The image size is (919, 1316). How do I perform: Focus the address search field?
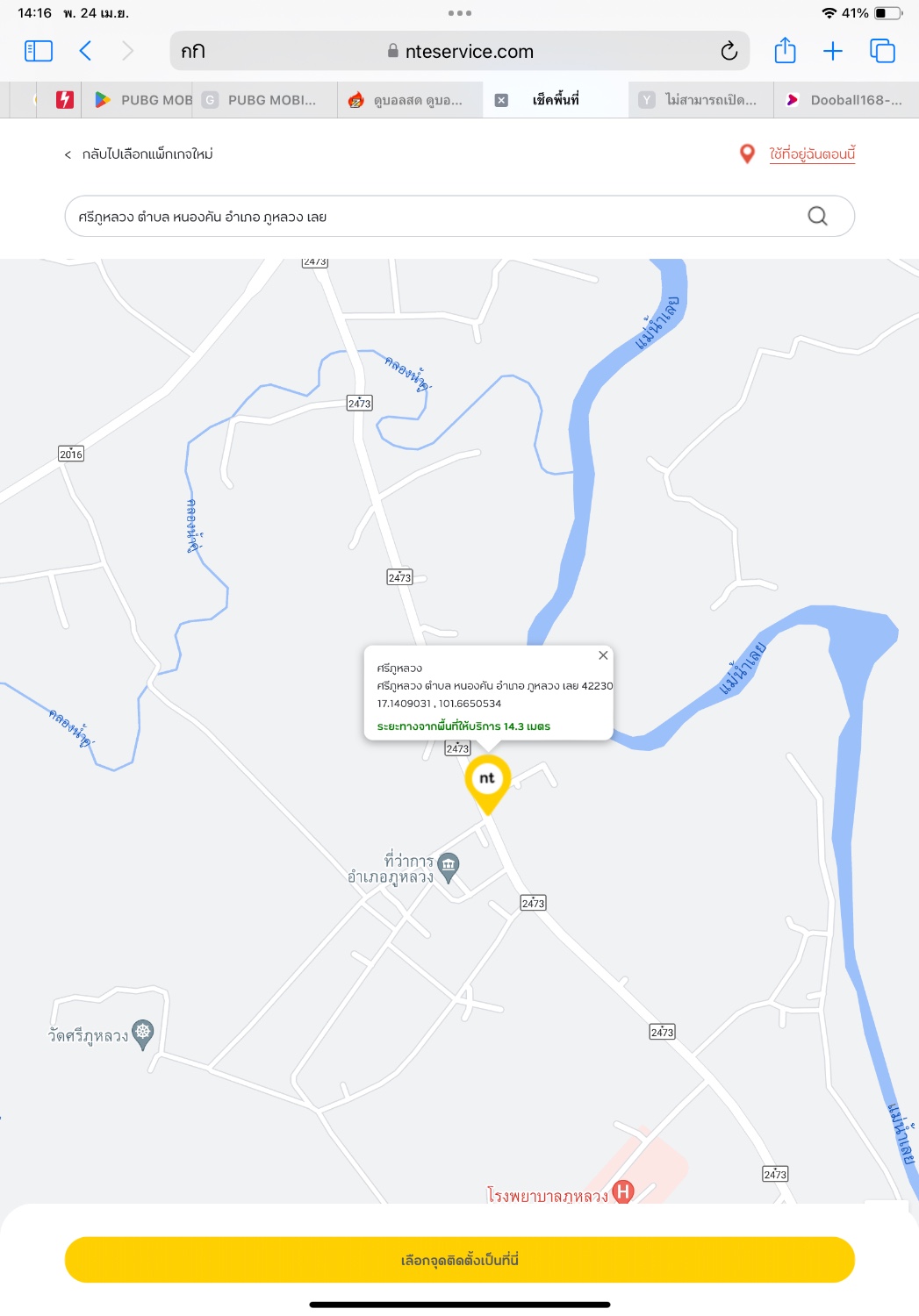click(460, 216)
